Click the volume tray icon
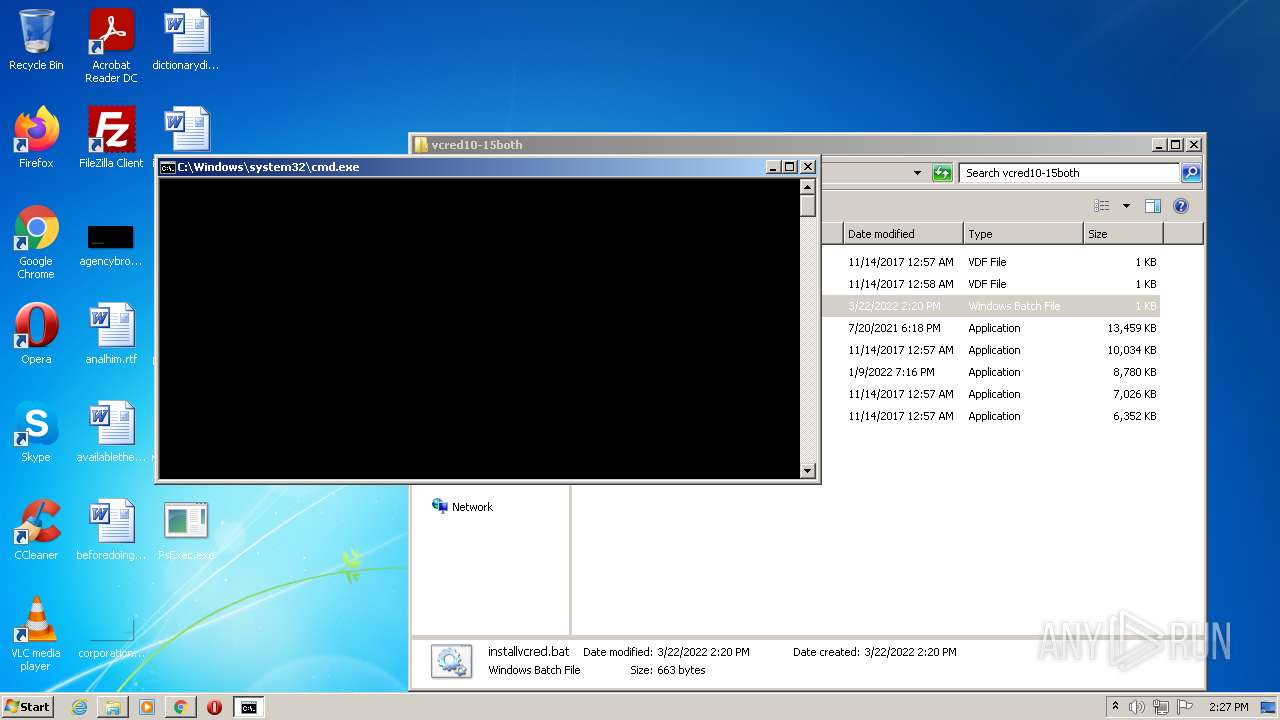 point(1137,707)
